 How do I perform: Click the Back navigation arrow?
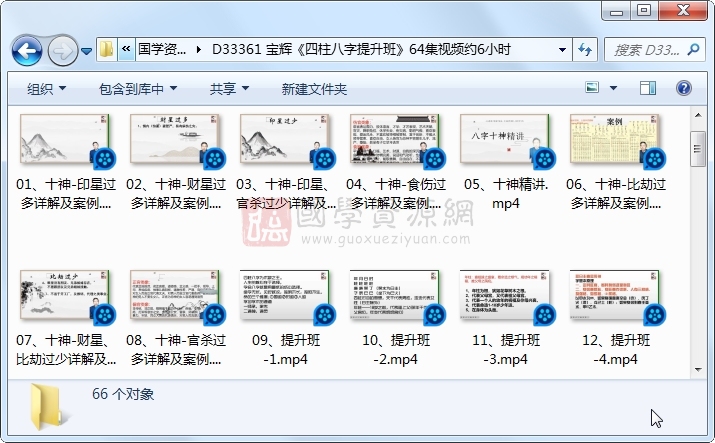(x=27, y=50)
